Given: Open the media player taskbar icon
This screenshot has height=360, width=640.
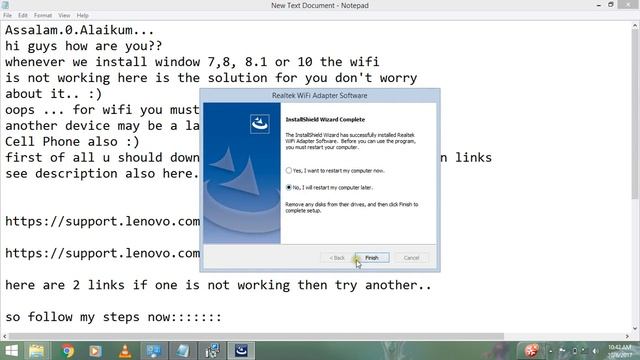Looking at the screenshot, I should (x=95, y=351).
